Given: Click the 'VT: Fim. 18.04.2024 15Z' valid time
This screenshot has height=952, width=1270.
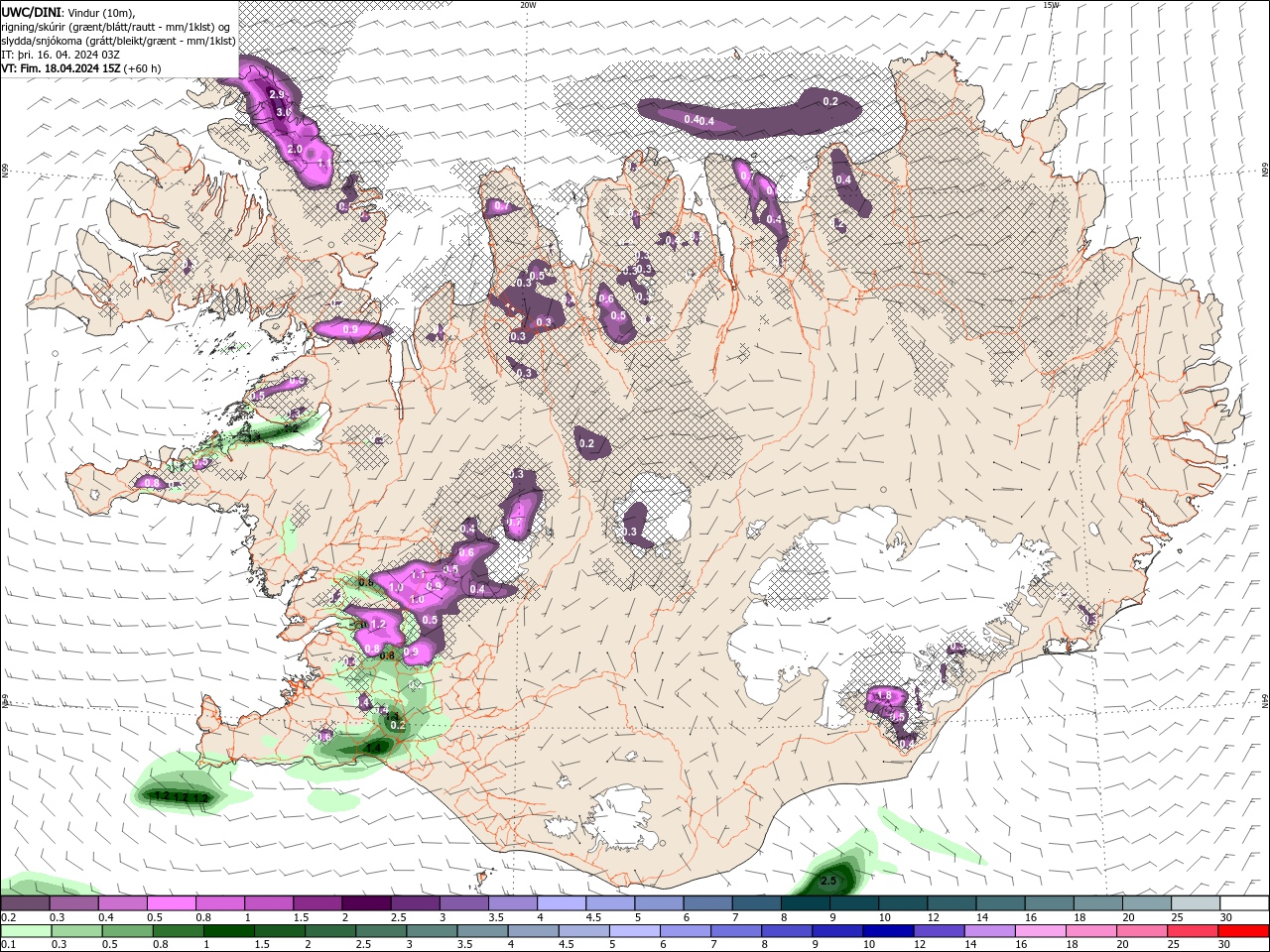Looking at the screenshot, I should point(62,68).
